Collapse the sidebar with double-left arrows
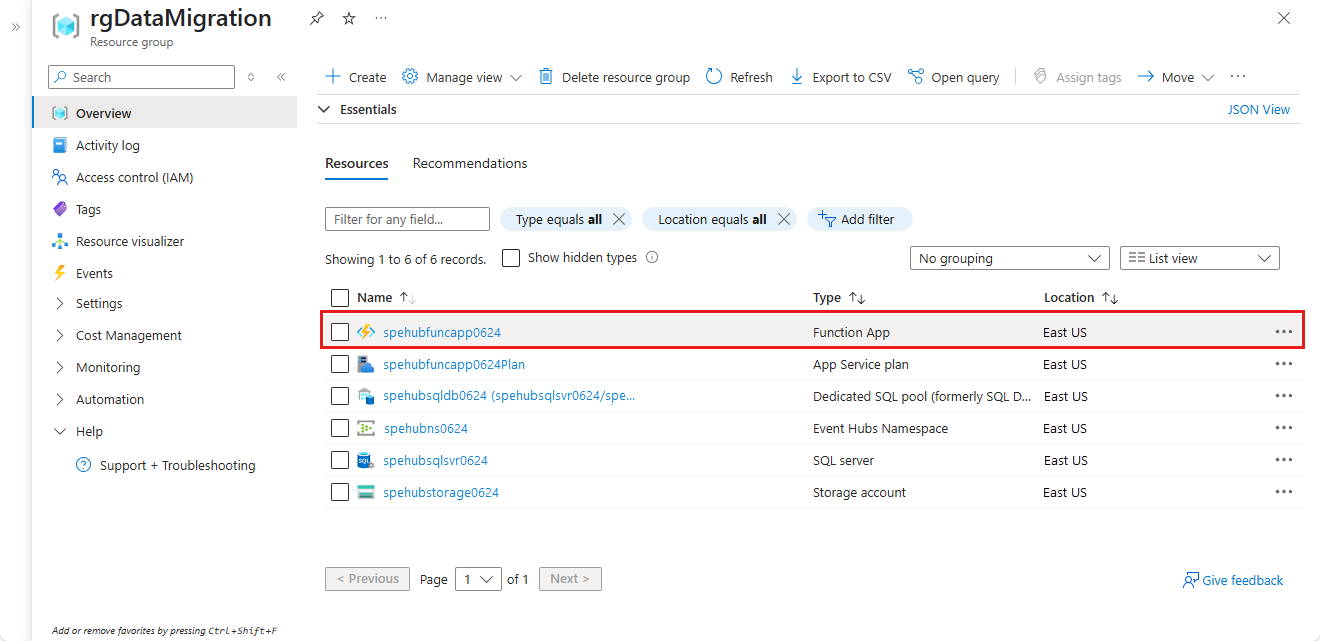 [281, 77]
